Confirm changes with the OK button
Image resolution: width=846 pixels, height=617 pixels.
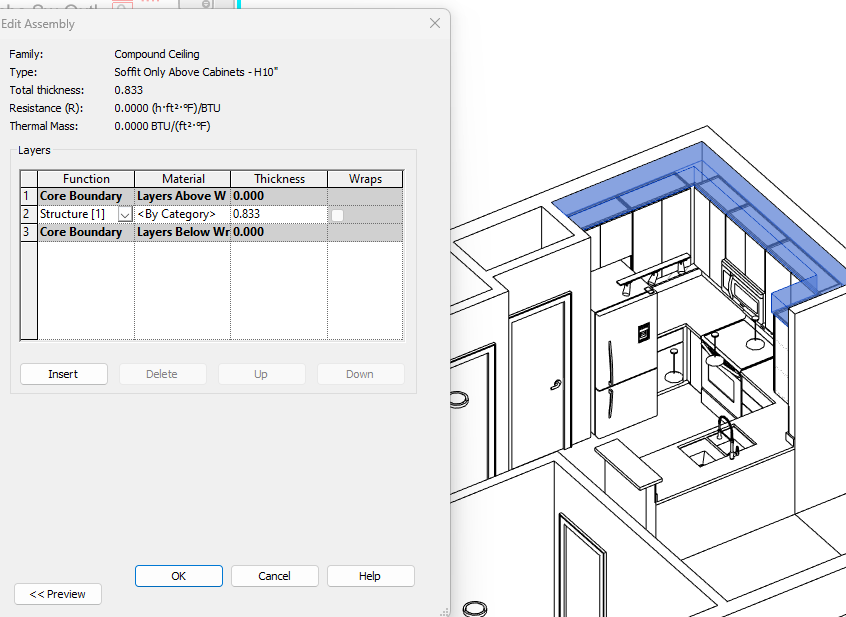[178, 575]
